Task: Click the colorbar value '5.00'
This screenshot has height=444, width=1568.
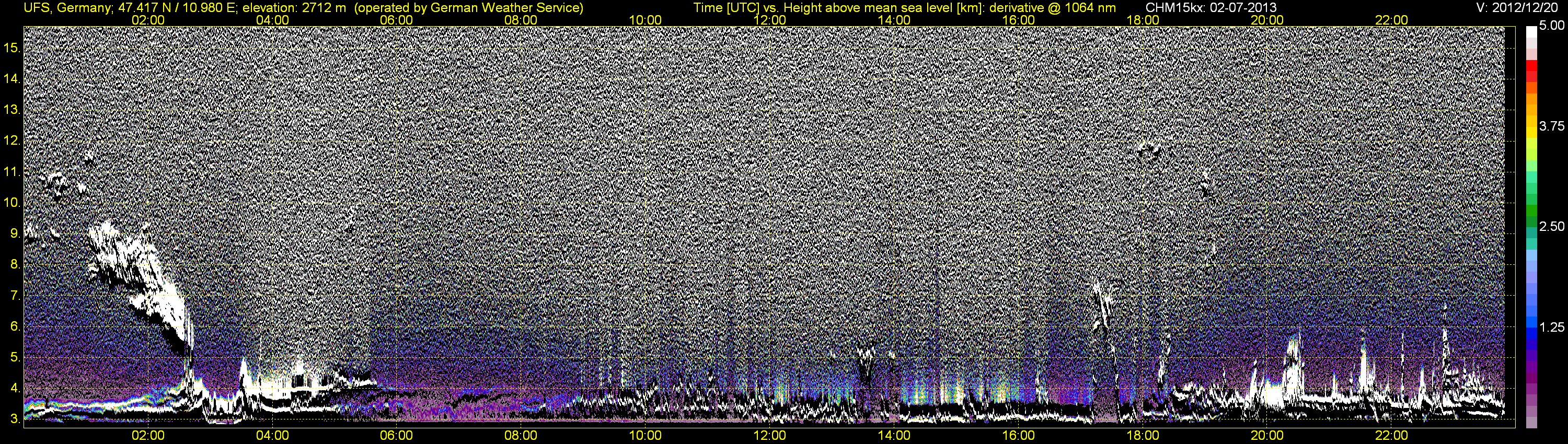Action: click(x=1552, y=26)
